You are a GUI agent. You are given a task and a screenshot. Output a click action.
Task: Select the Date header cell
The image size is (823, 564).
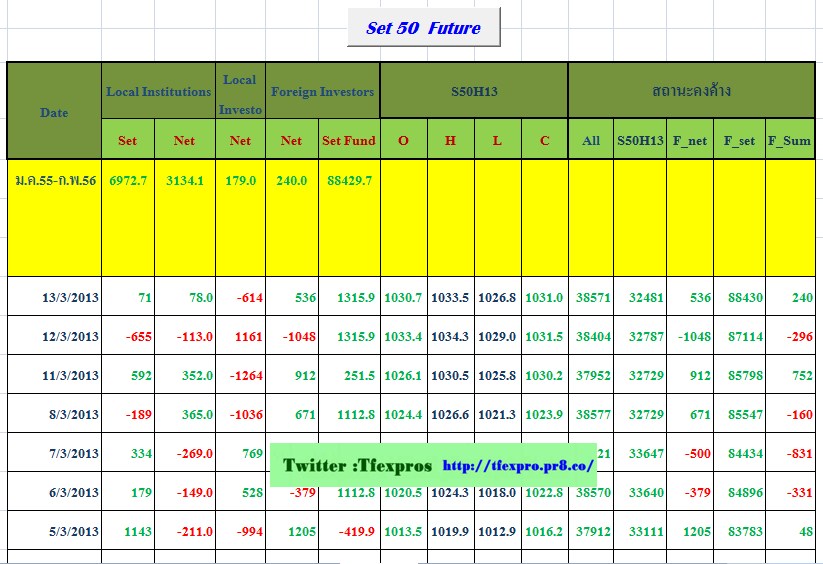[54, 112]
